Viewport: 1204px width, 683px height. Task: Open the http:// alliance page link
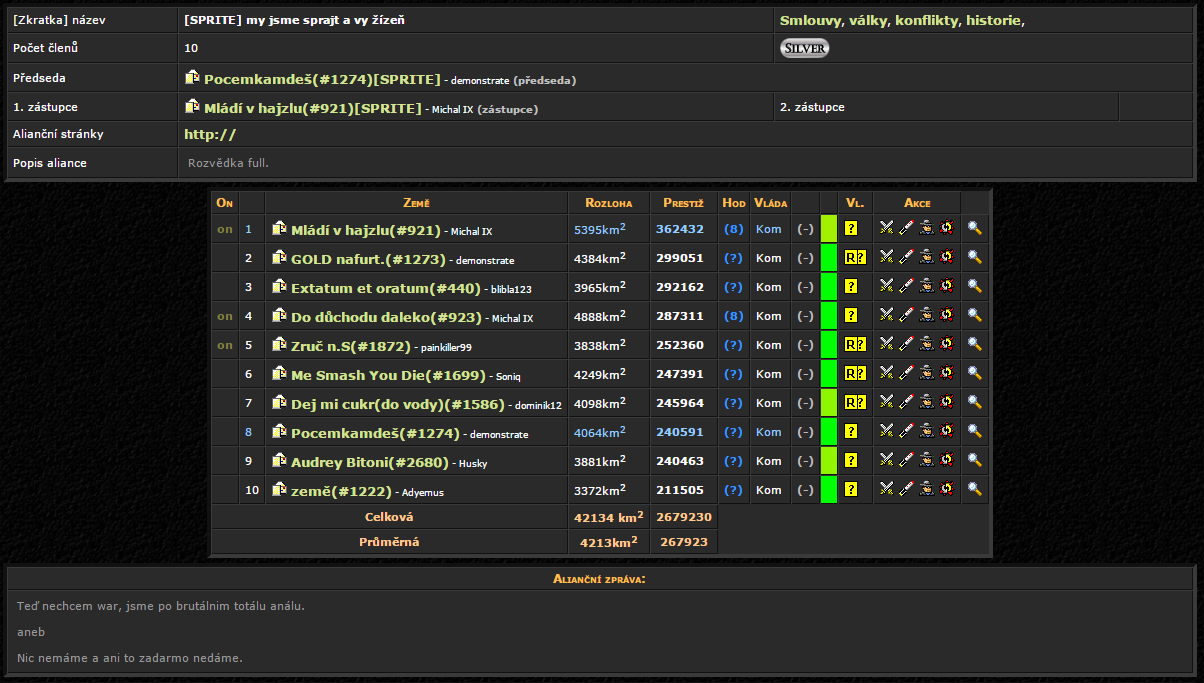click(210, 134)
